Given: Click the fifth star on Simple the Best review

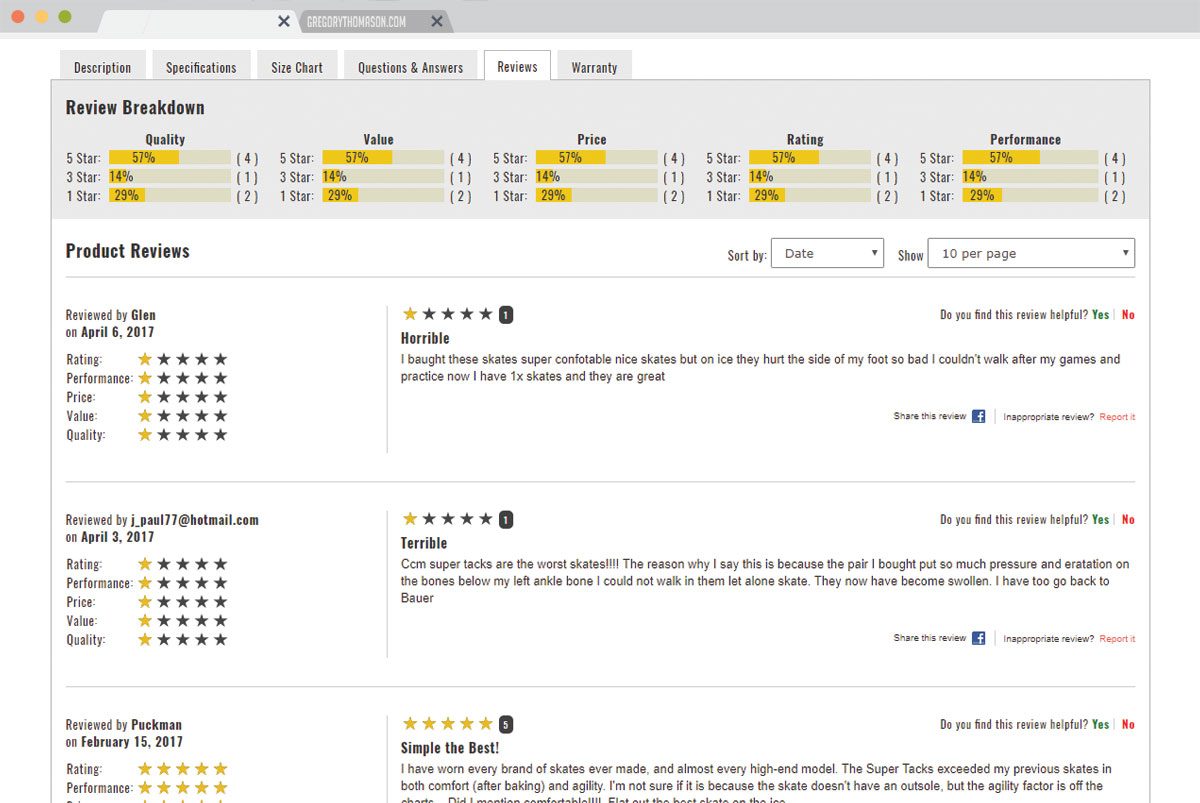Looking at the screenshot, I should pyautogui.click(x=486, y=724).
